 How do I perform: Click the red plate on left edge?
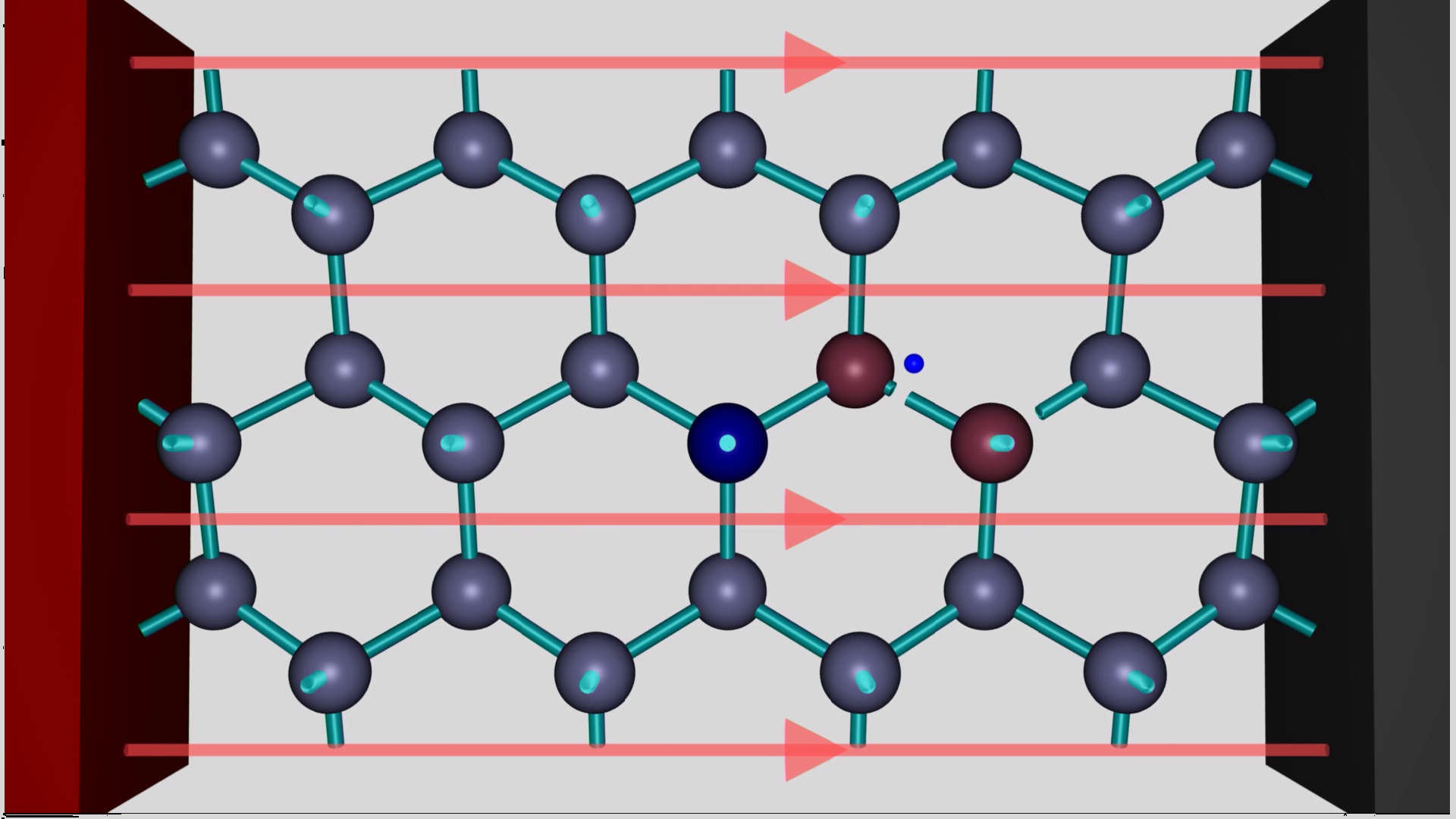click(x=42, y=409)
